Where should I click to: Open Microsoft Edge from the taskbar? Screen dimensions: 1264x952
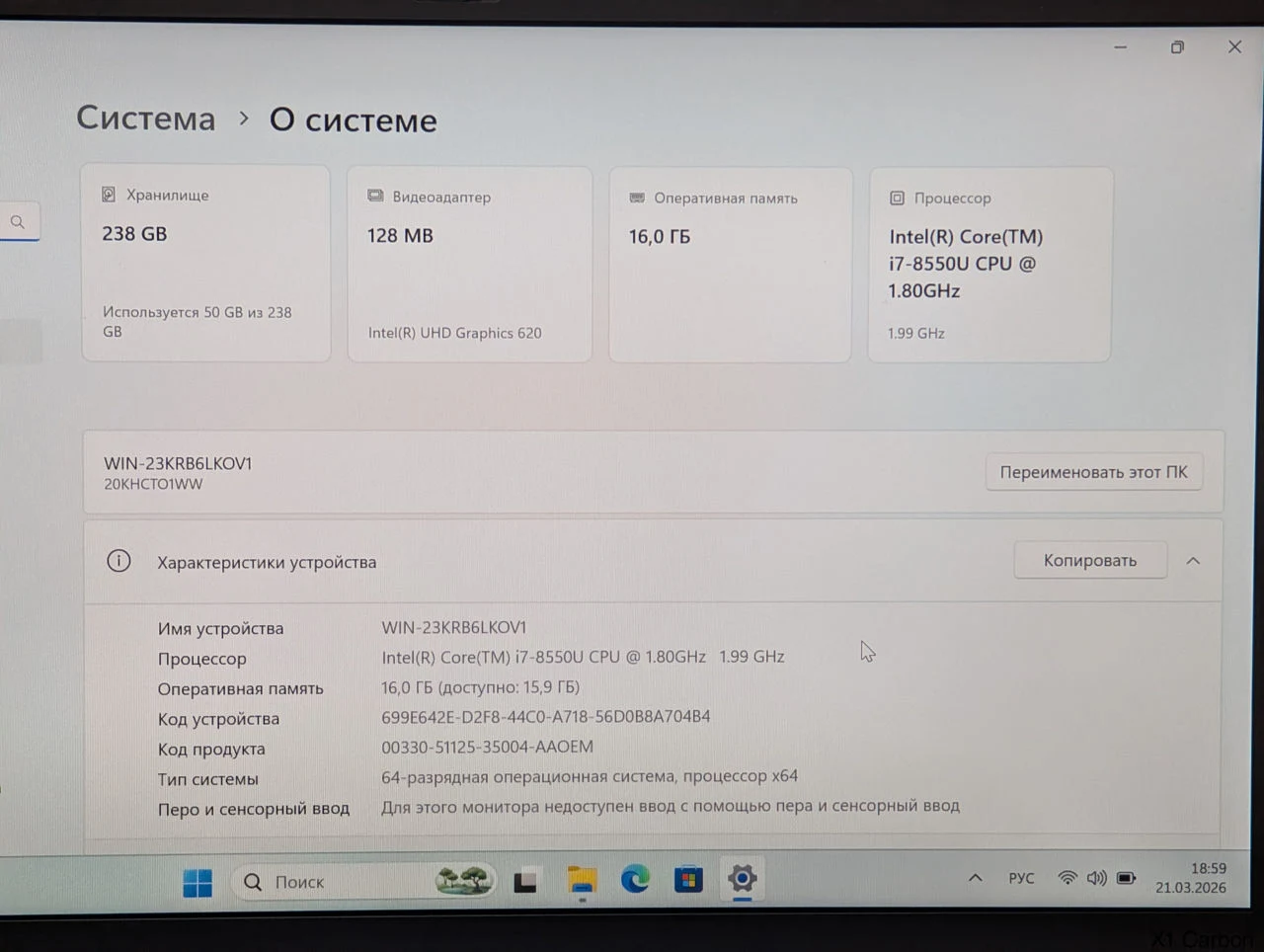pyautogui.click(x=635, y=879)
